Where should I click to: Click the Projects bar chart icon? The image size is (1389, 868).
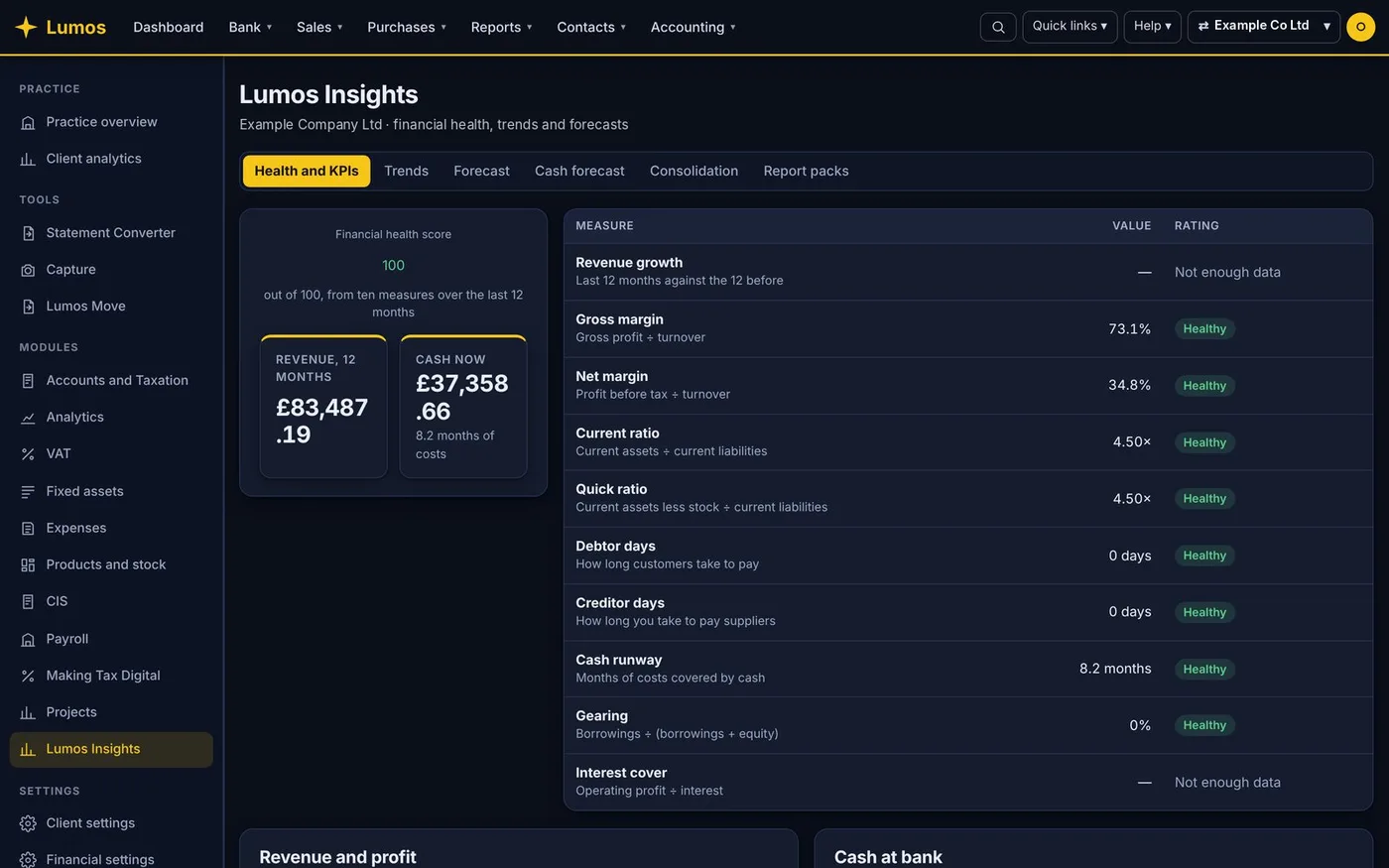coord(28,713)
